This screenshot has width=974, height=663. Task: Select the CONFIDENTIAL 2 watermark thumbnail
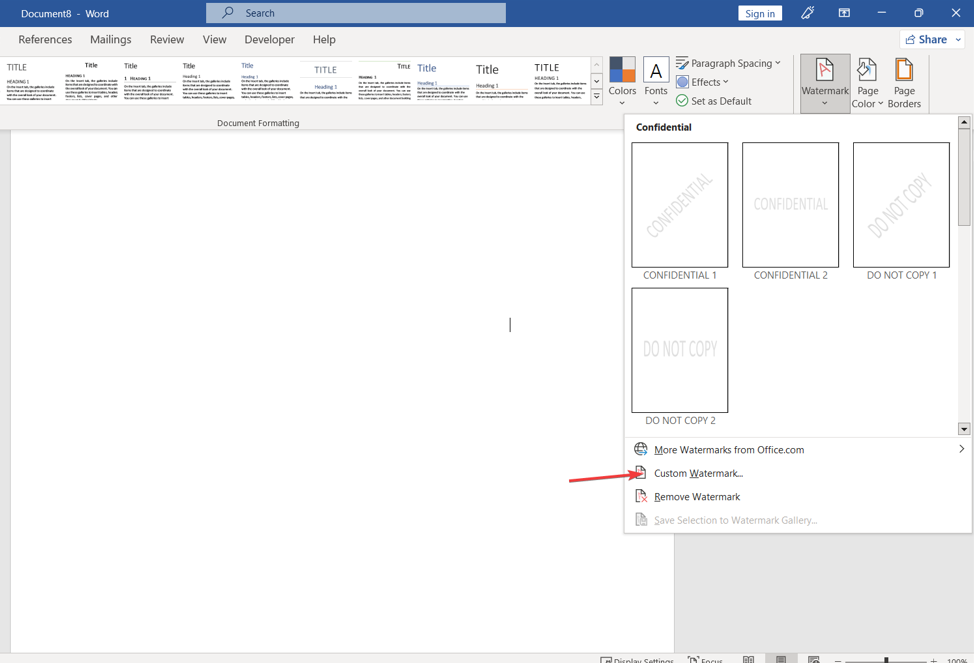click(x=790, y=205)
